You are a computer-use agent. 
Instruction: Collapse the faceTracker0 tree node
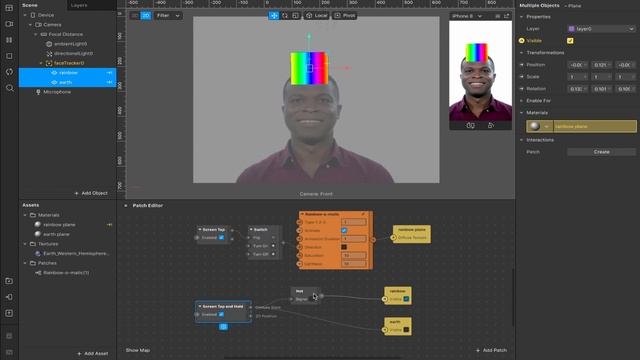(41, 63)
